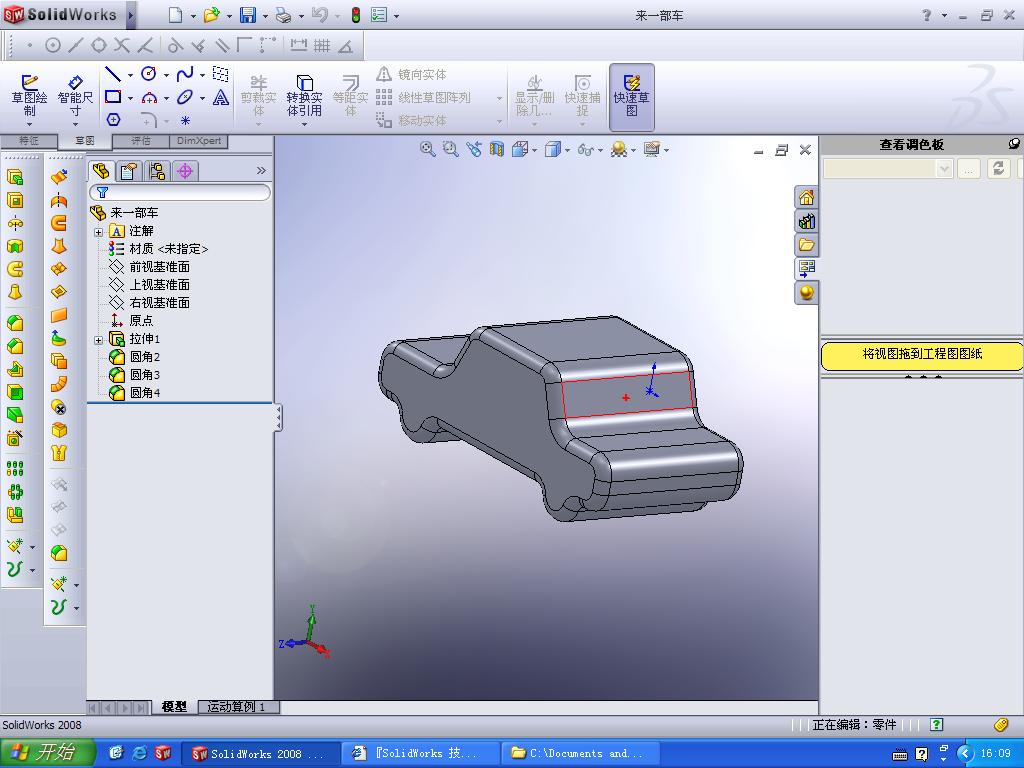Open the view orientation dropdown arrow

(x=535, y=150)
